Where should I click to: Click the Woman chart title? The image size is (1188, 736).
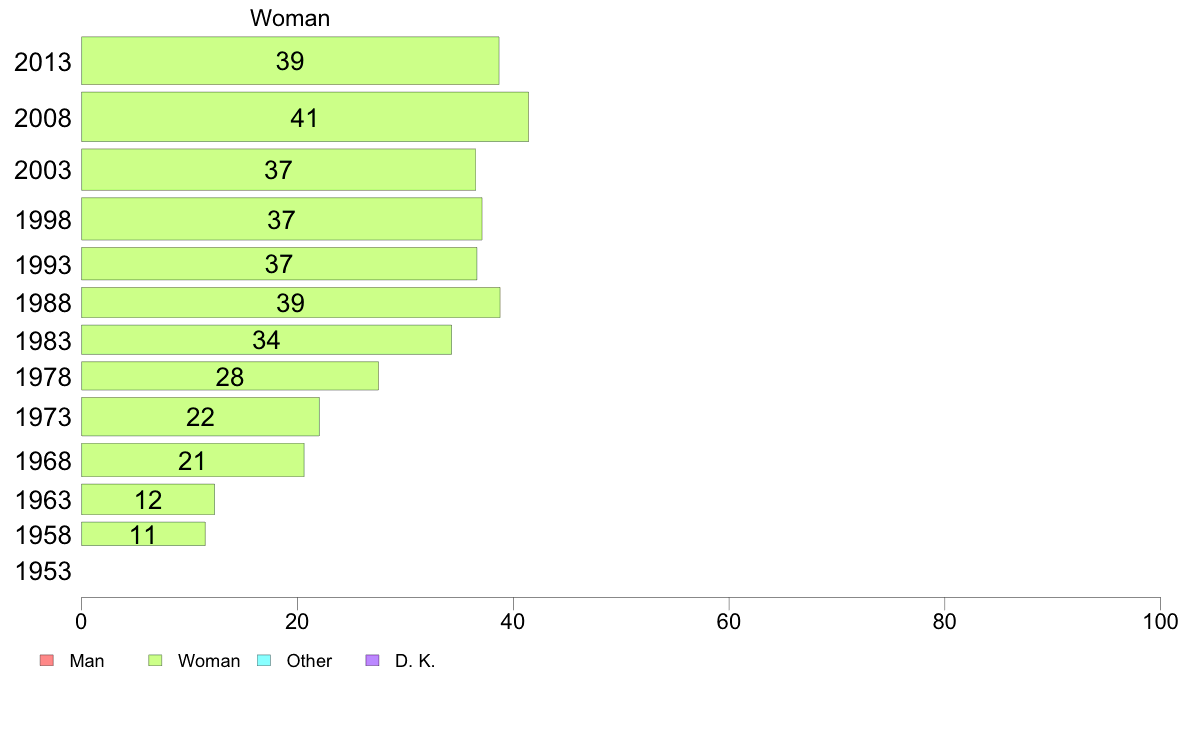[290, 18]
